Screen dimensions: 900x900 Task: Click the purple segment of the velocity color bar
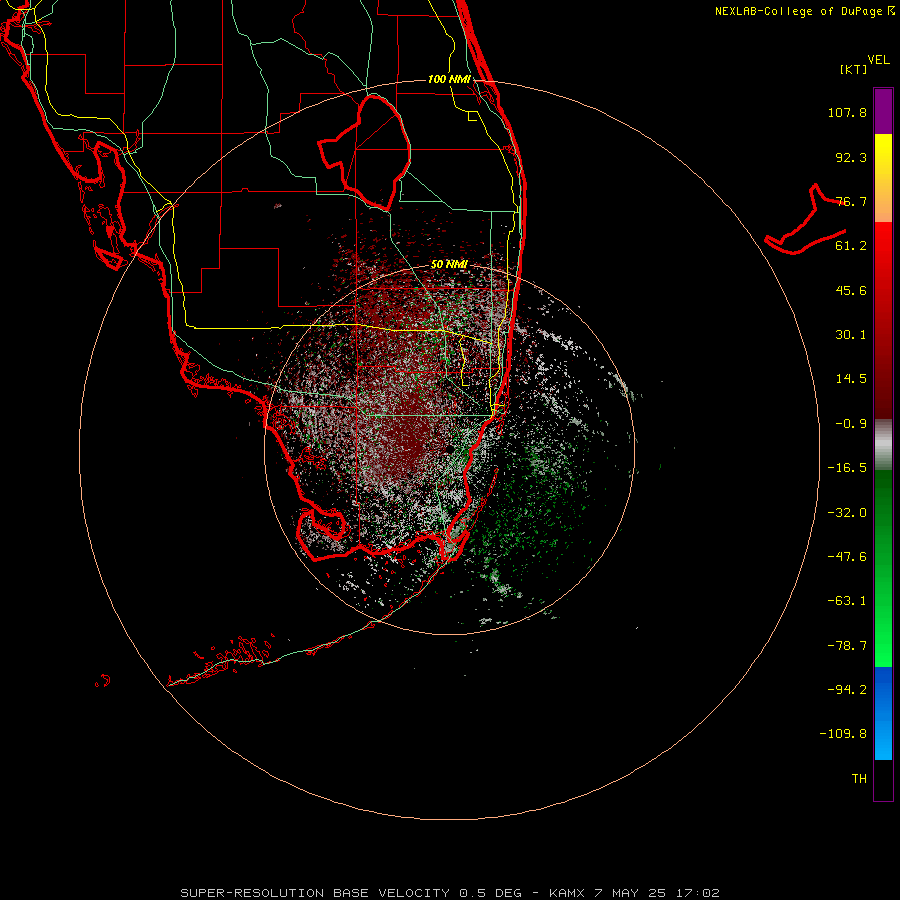[883, 111]
